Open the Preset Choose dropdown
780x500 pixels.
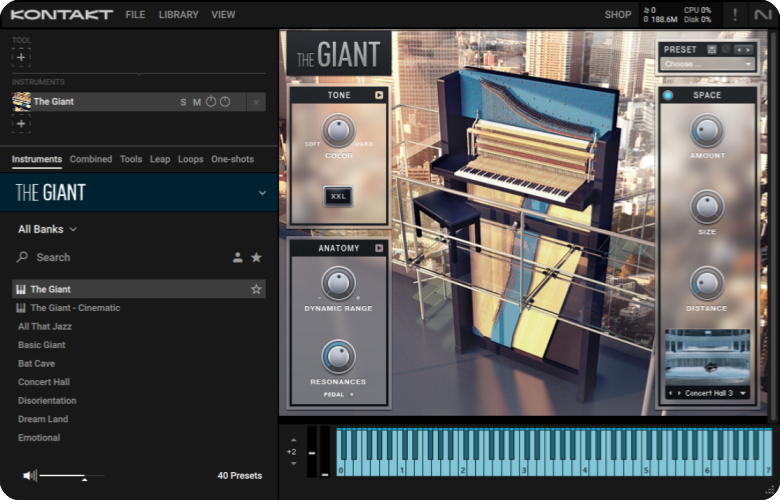706,64
